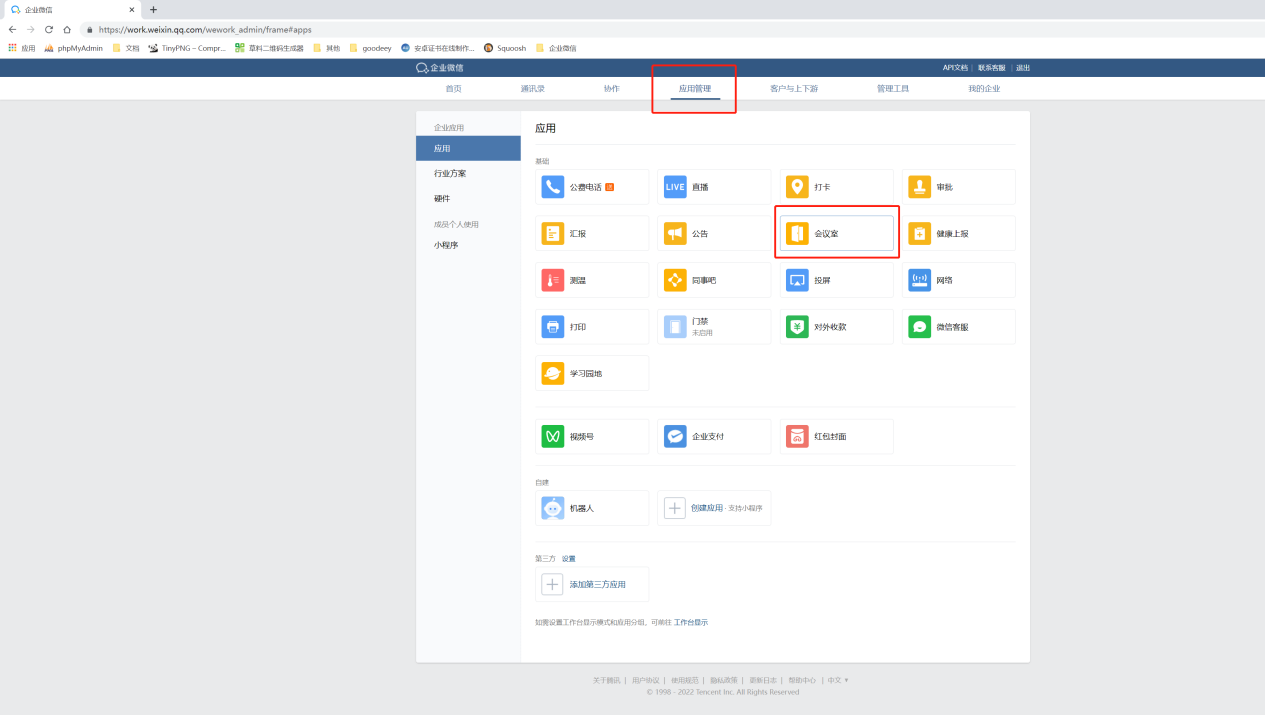The width and height of the screenshot is (1265, 715).
Task: Open the 应用 apps bookmark shortcut
Action: (21, 48)
